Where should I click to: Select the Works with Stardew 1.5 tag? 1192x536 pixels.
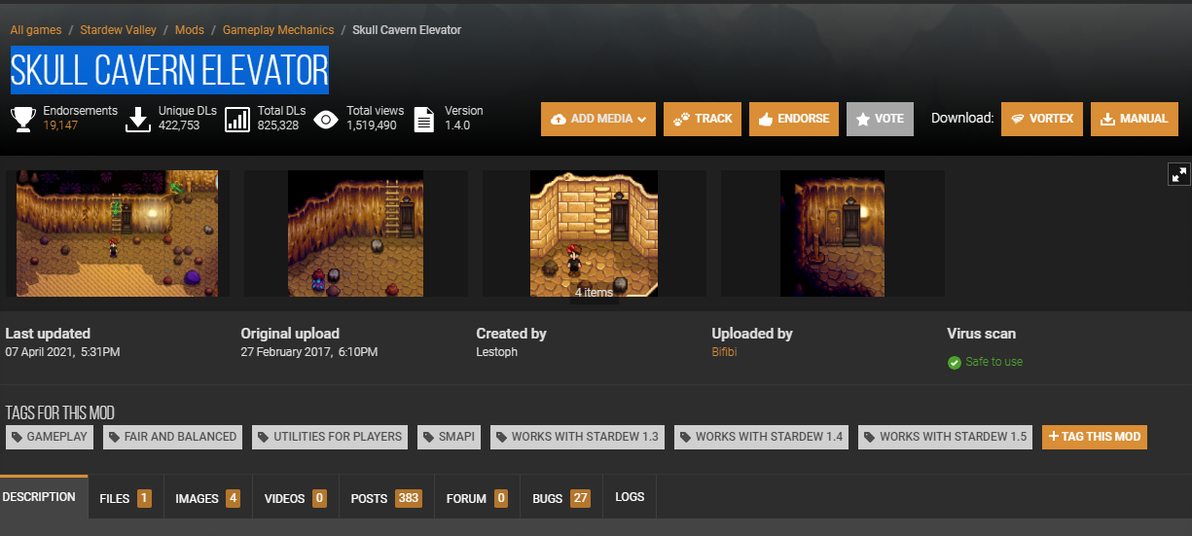pos(946,437)
